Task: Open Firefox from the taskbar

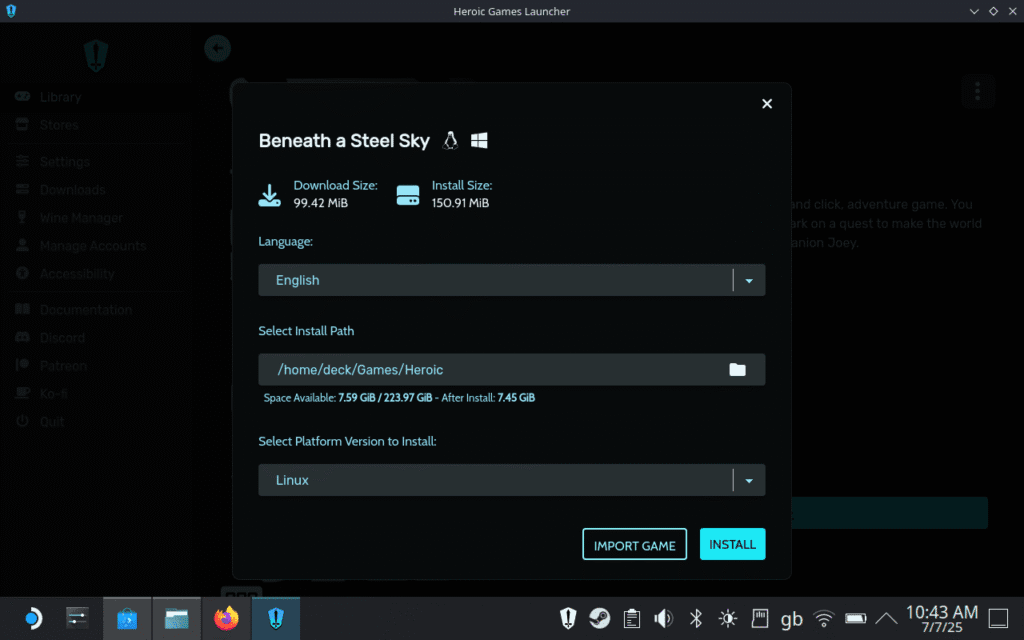Action: (x=227, y=619)
